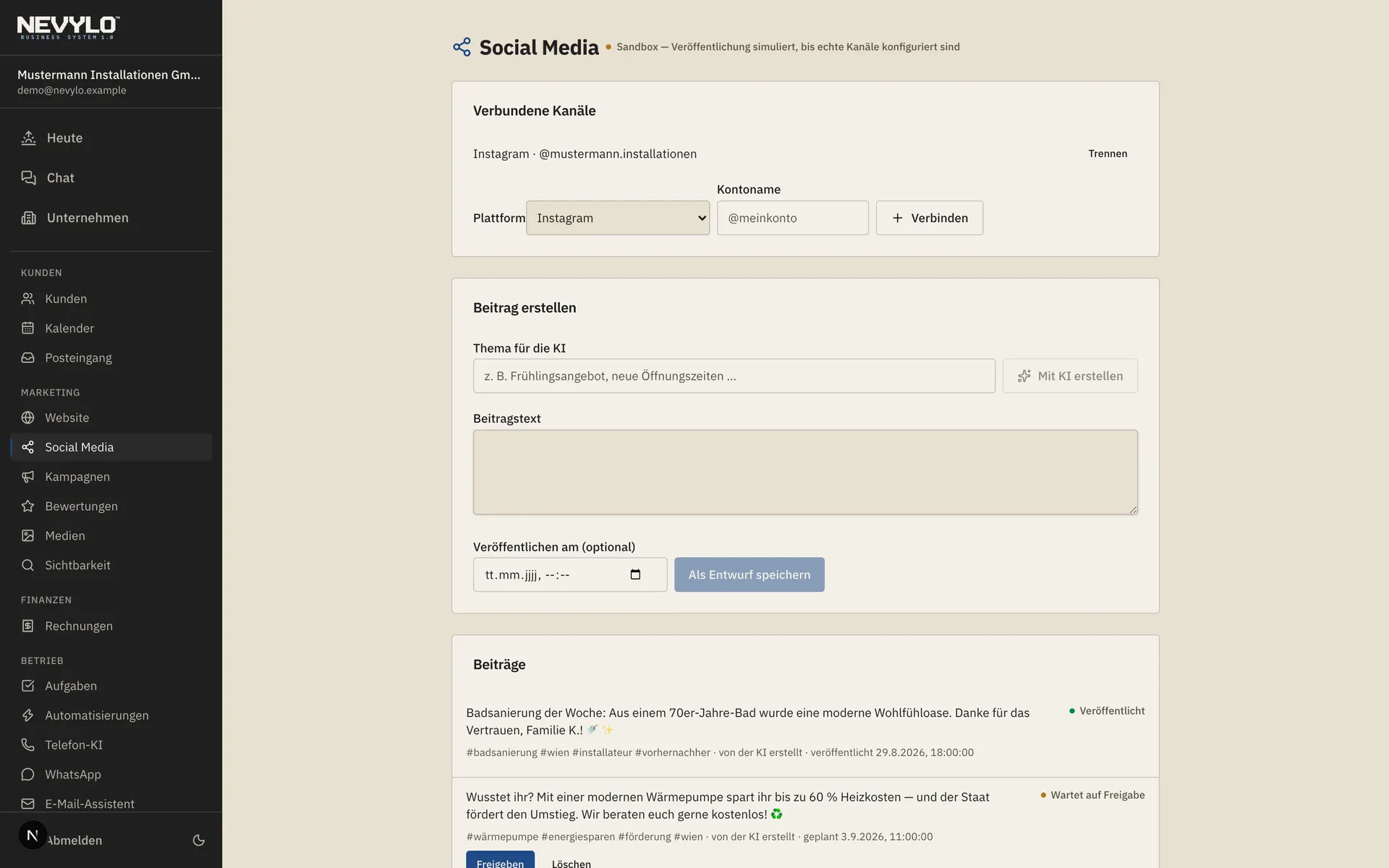Click the Sichtbarkeit search icon
1389x868 pixels.
27,566
